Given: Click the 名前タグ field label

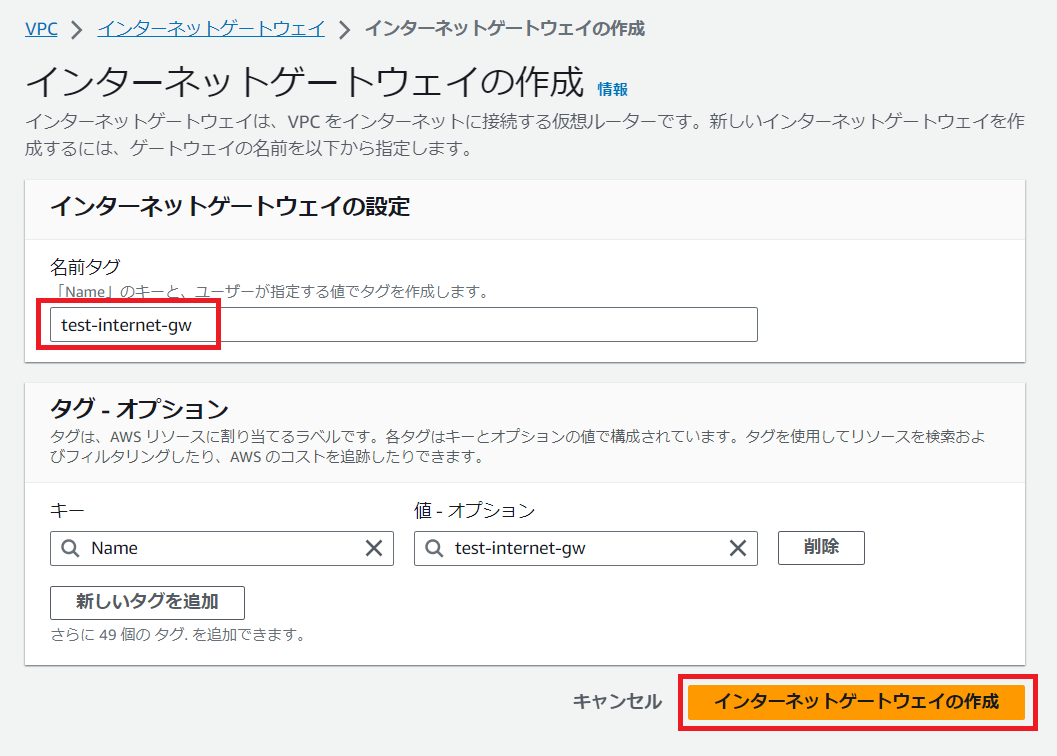Looking at the screenshot, I should pos(85,267).
